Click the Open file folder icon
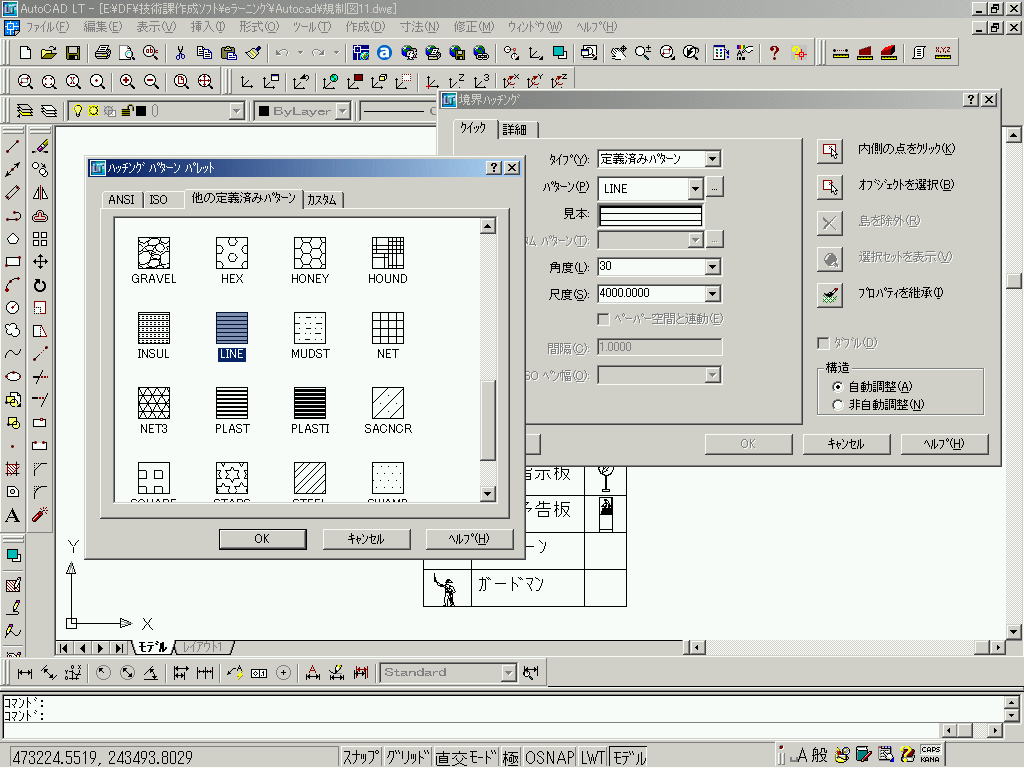 [48, 53]
